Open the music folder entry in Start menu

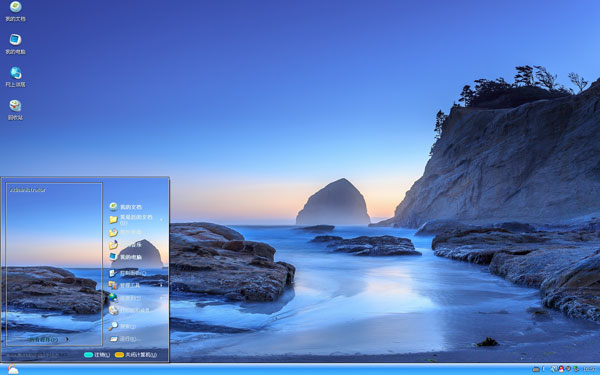(x=126, y=245)
